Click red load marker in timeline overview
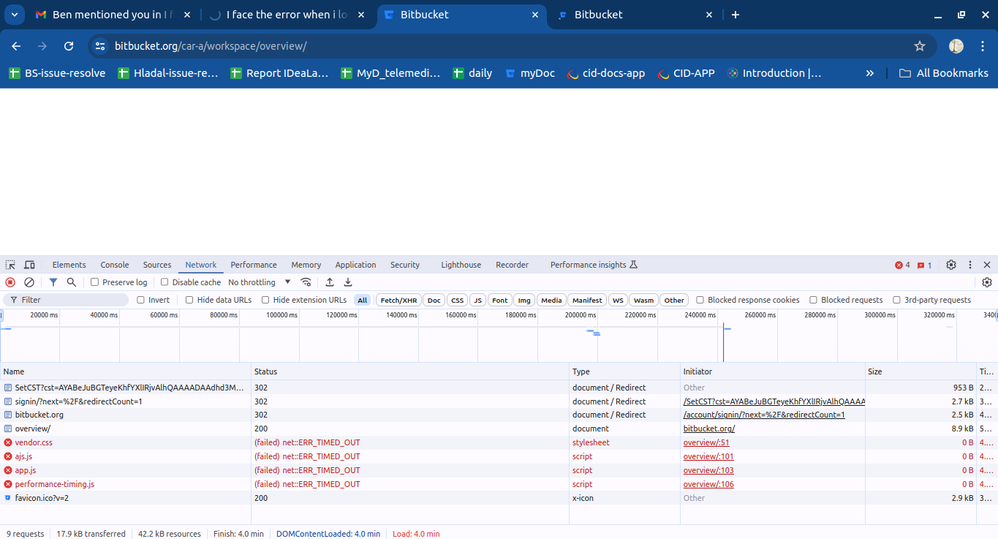Image resolution: width=998 pixels, height=539 pixels. click(x=723, y=342)
